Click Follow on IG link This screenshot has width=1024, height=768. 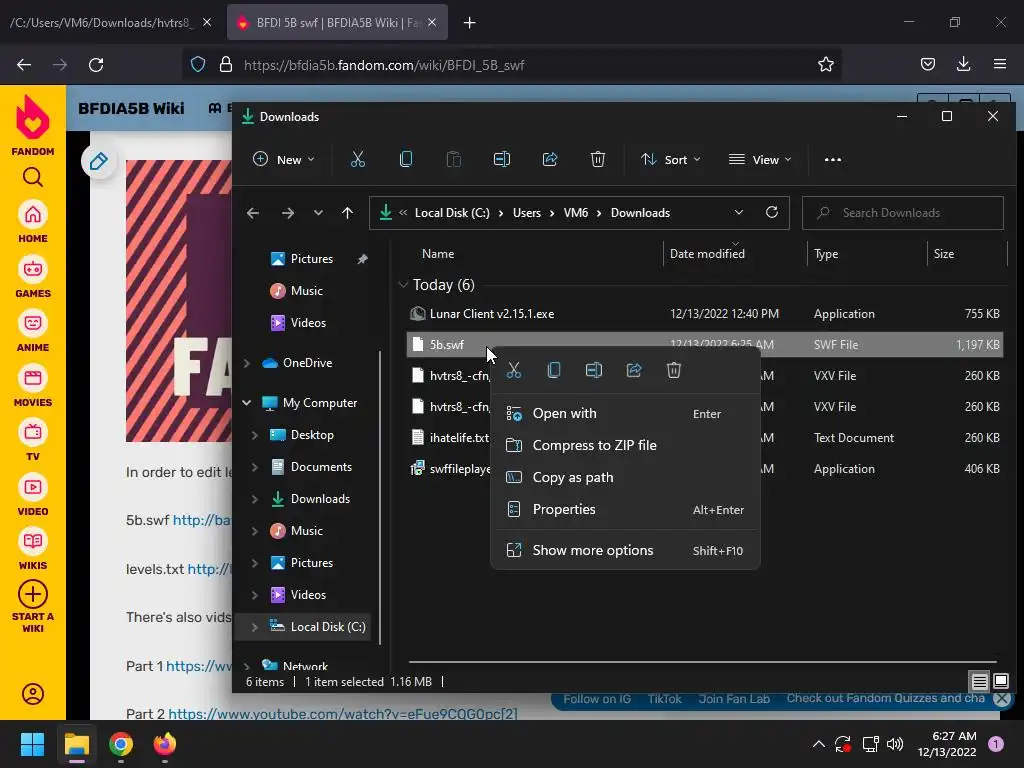tap(597, 699)
